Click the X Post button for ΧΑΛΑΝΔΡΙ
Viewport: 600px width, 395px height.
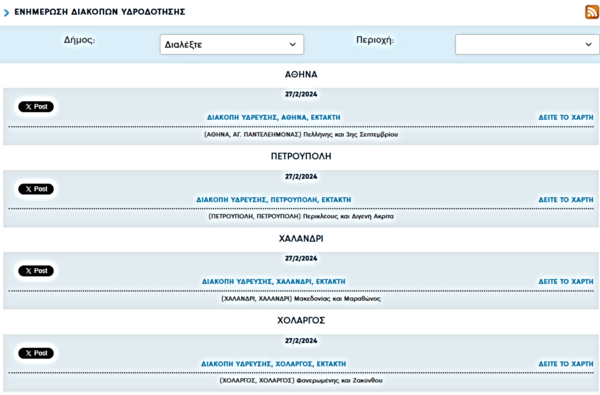tap(36, 271)
